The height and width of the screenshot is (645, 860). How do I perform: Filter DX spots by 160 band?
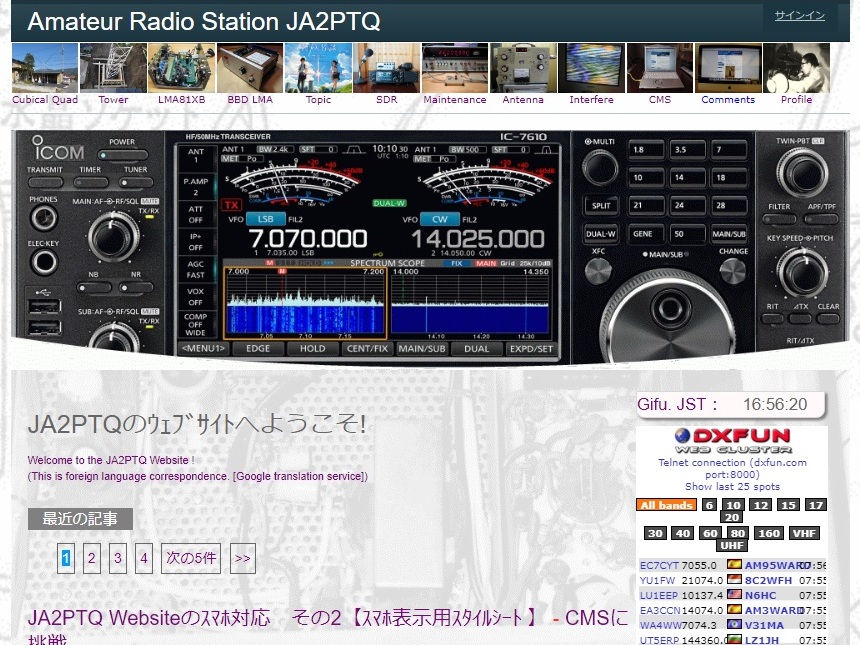[x=768, y=533]
